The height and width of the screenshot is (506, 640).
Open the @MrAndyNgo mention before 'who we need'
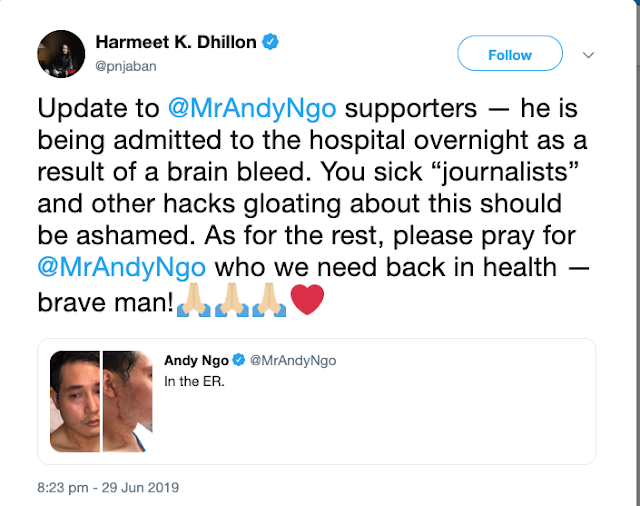122,268
